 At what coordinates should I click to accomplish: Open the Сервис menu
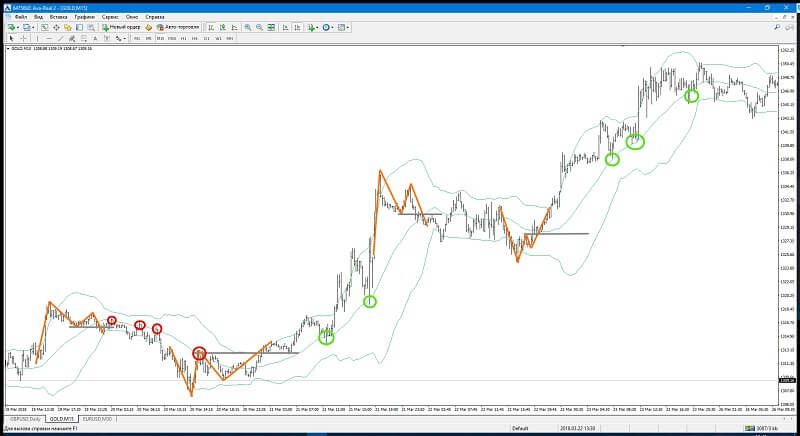110,17
